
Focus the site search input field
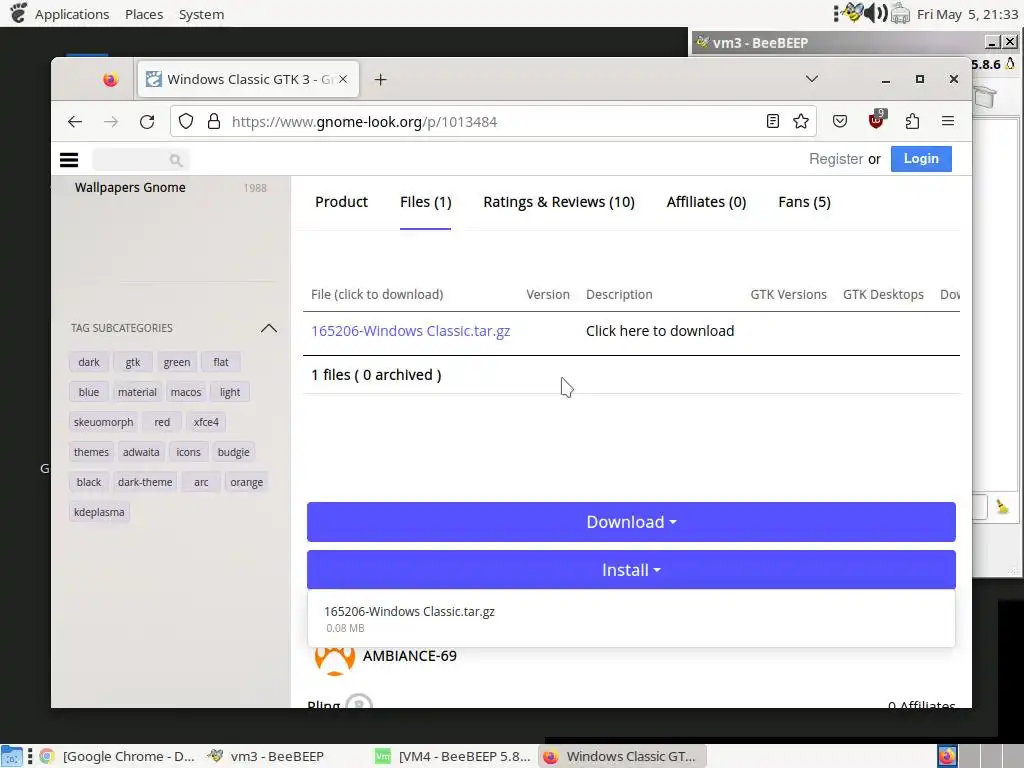click(139, 160)
